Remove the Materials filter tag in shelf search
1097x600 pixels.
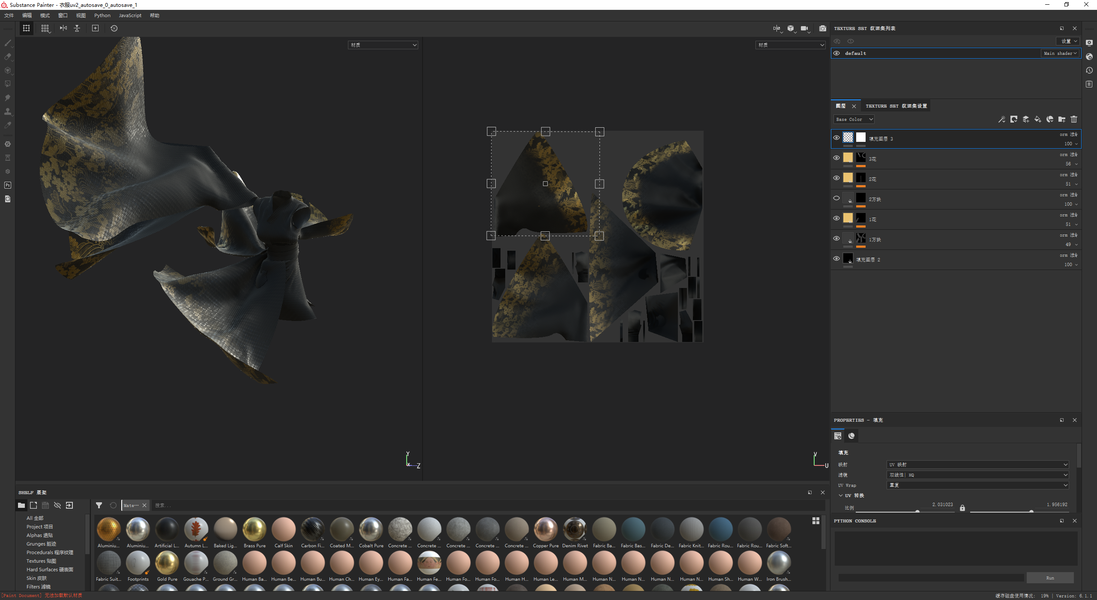coord(145,505)
